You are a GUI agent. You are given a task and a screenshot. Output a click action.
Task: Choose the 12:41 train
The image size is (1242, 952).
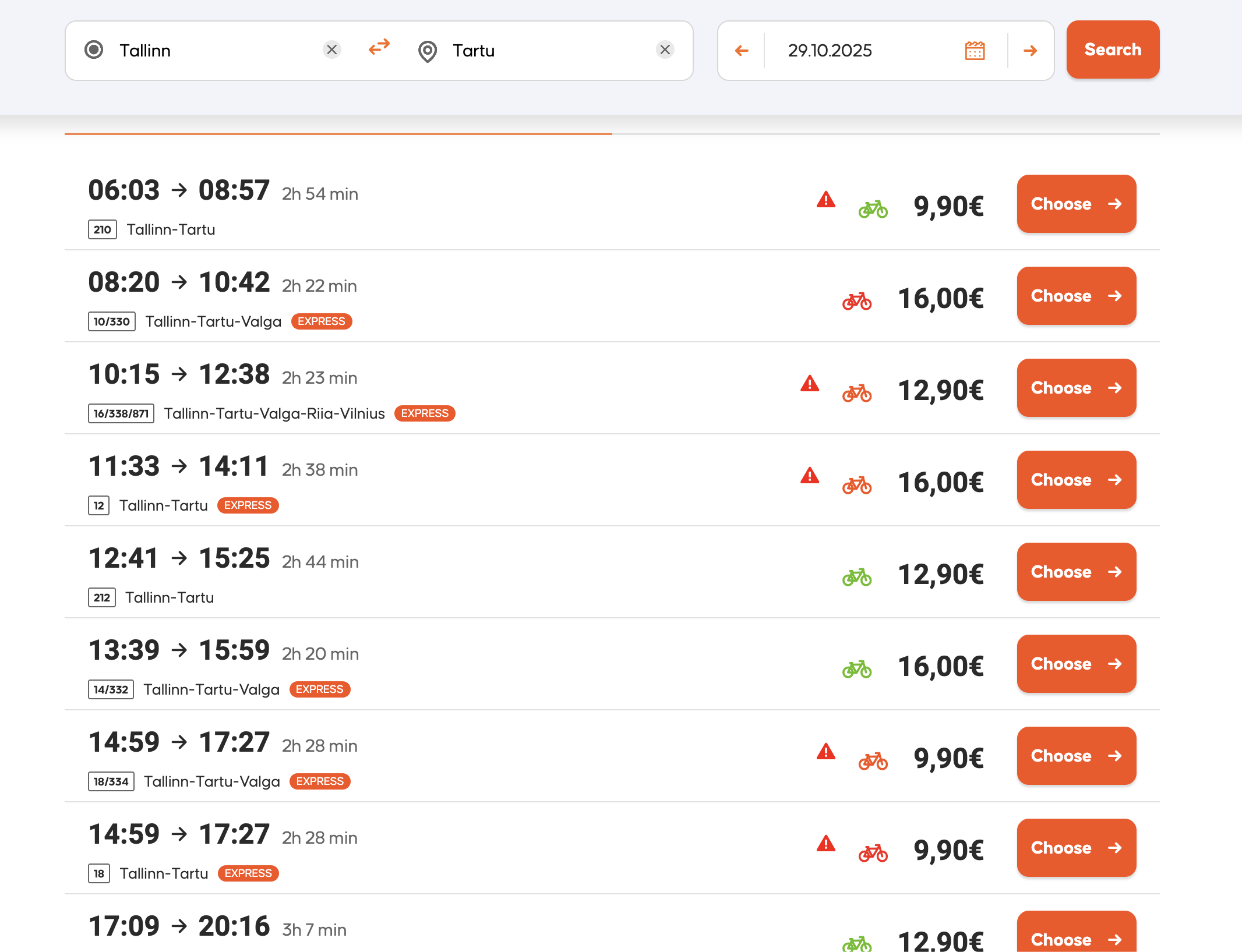(x=1076, y=572)
